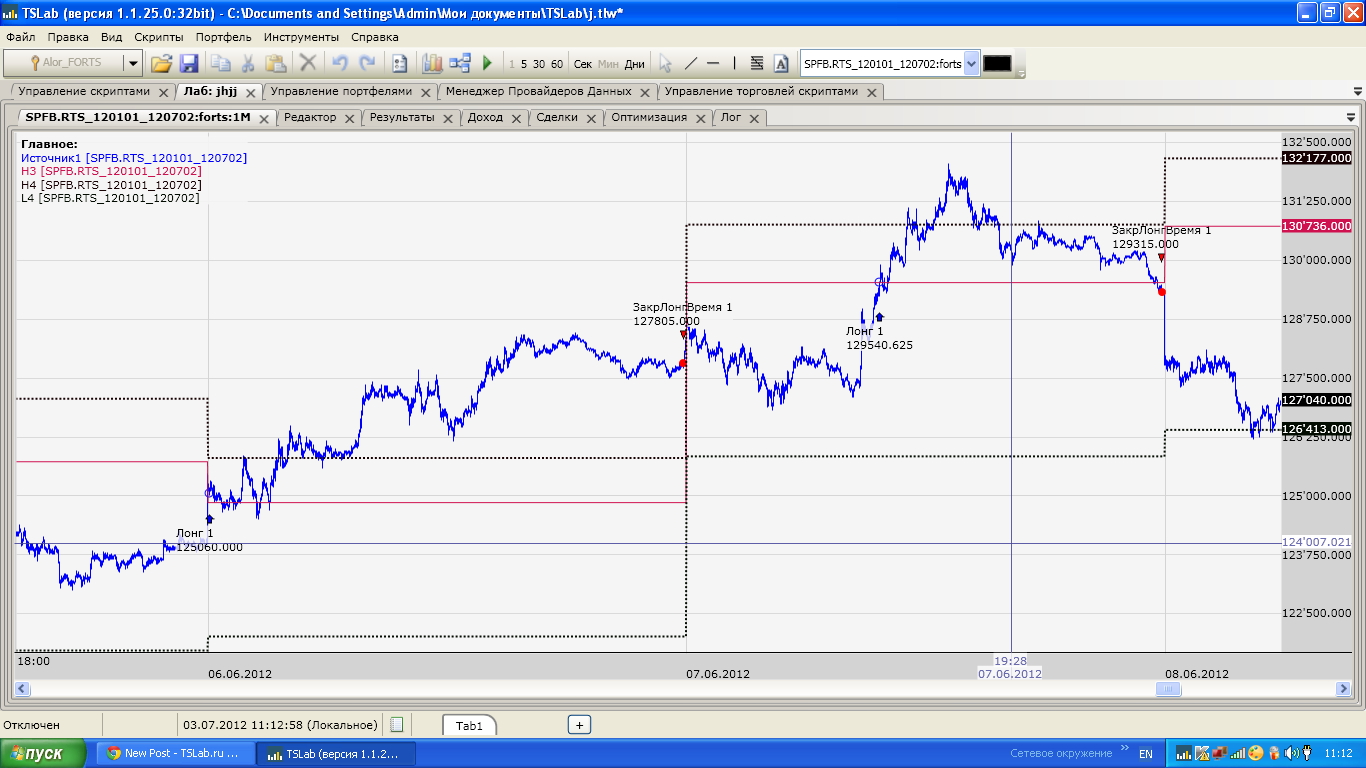
Task: Click the Copy icon in the toolbar
Action: [220, 63]
